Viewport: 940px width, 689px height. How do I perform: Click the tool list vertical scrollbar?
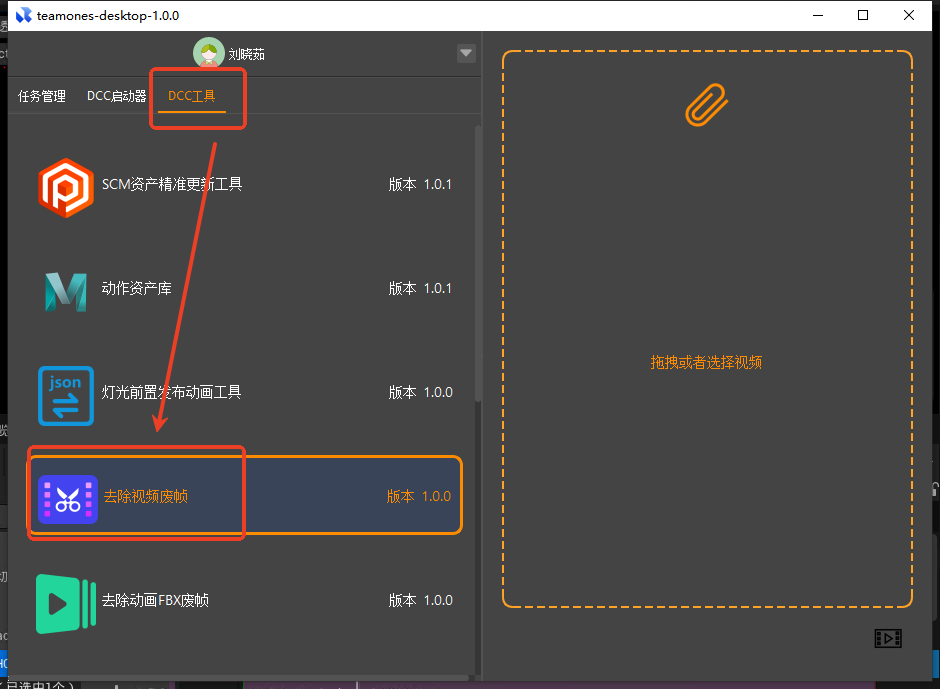point(477,260)
